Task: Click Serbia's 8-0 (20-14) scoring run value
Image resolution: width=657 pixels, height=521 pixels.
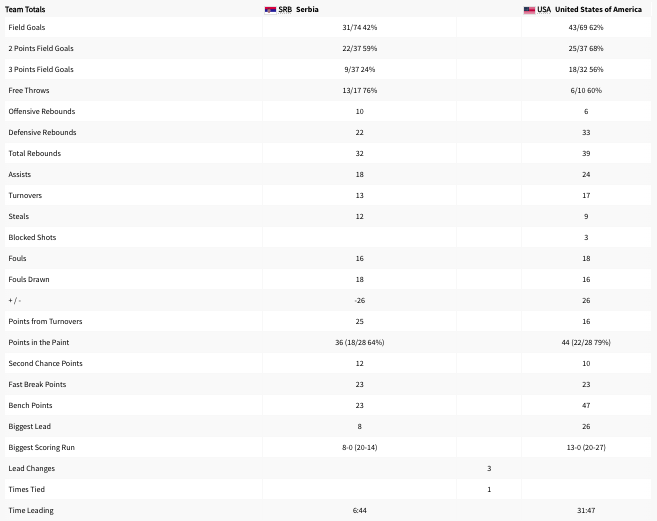Action: click(360, 447)
